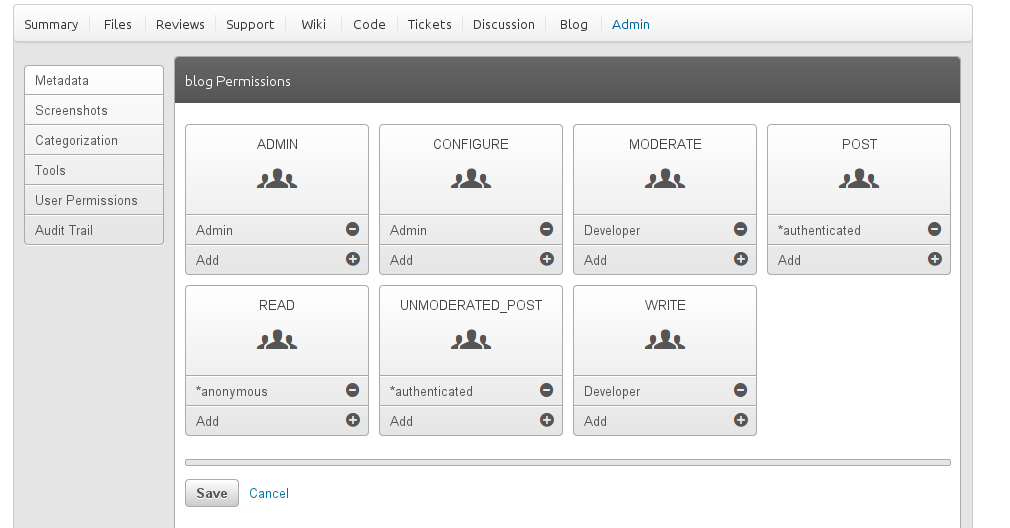
Task: Remove *authenticated from UNMODERATED_POST permission
Action: (547, 390)
